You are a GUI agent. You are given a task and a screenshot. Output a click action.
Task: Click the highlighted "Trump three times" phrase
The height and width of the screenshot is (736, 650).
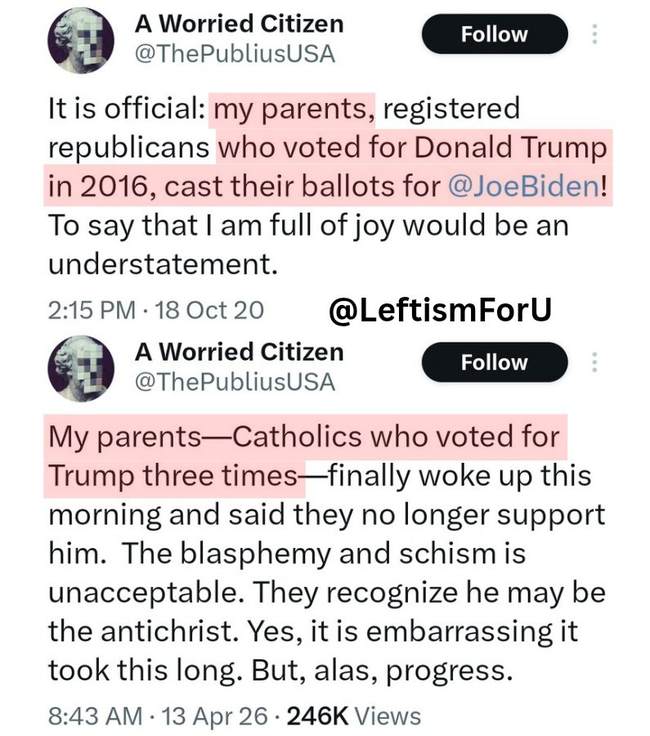click(171, 476)
